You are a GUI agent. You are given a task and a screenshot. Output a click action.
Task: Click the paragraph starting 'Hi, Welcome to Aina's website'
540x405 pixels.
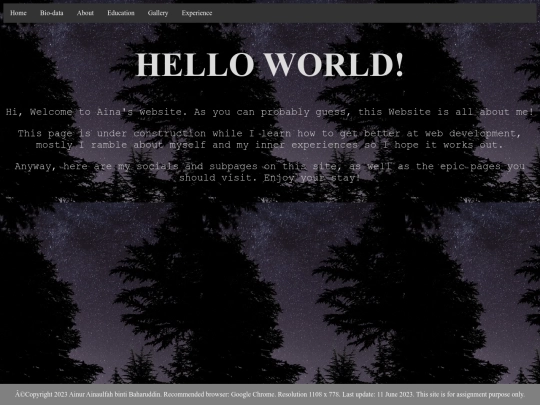[270, 112]
